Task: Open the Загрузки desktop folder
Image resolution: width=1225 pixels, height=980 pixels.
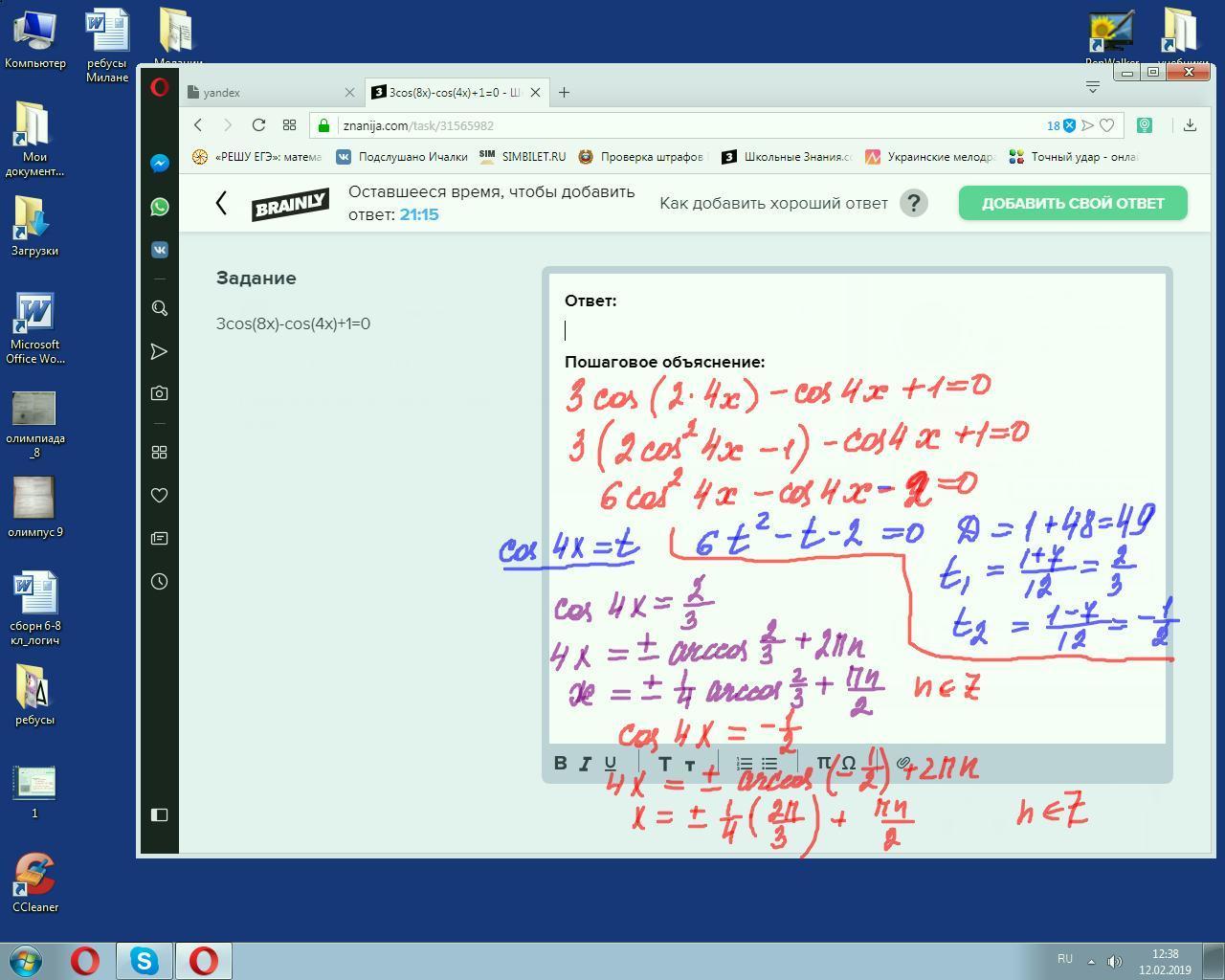Action: (35, 226)
